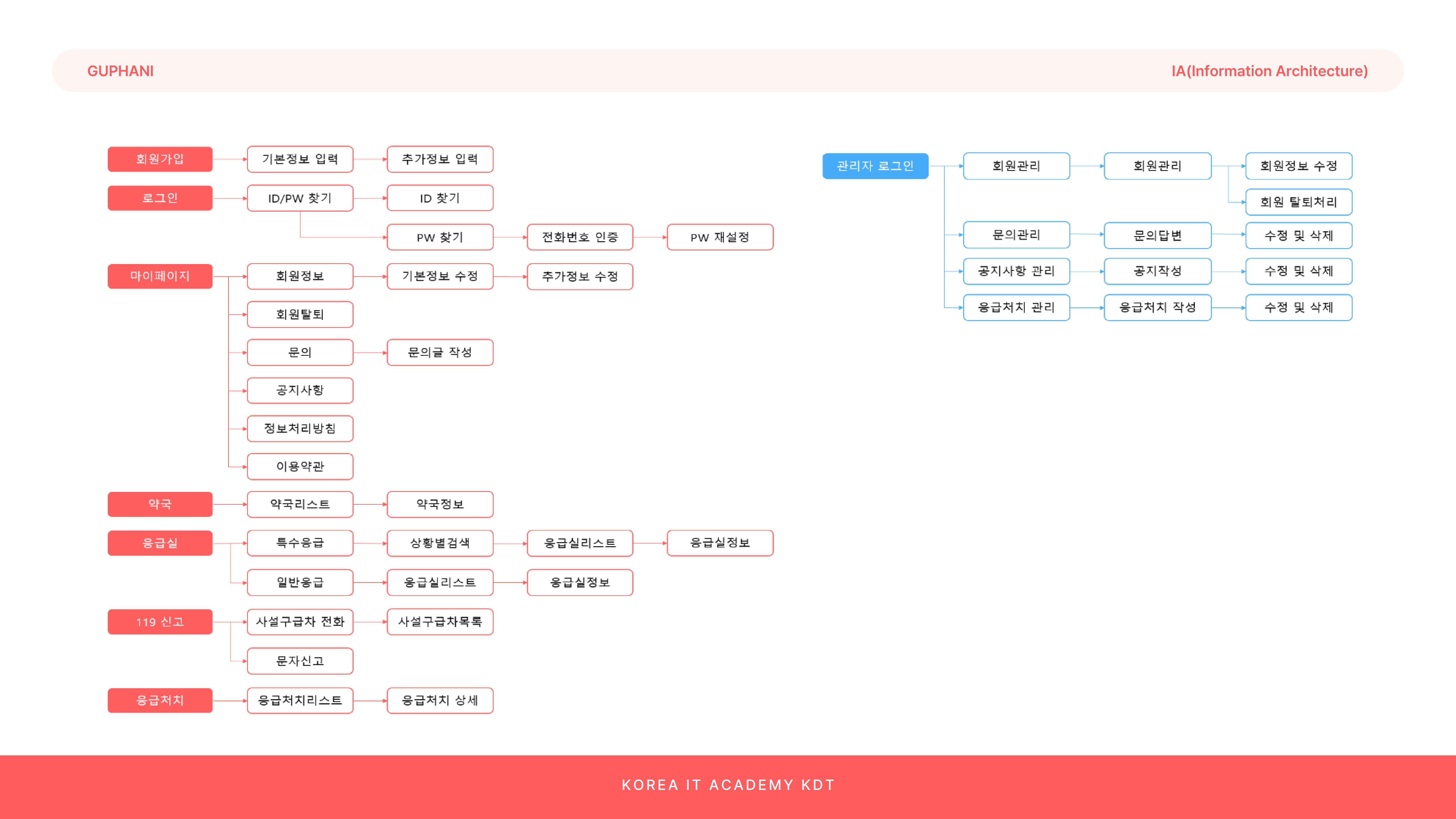
Task: Click the 회원가입 red box
Action: coord(160,159)
